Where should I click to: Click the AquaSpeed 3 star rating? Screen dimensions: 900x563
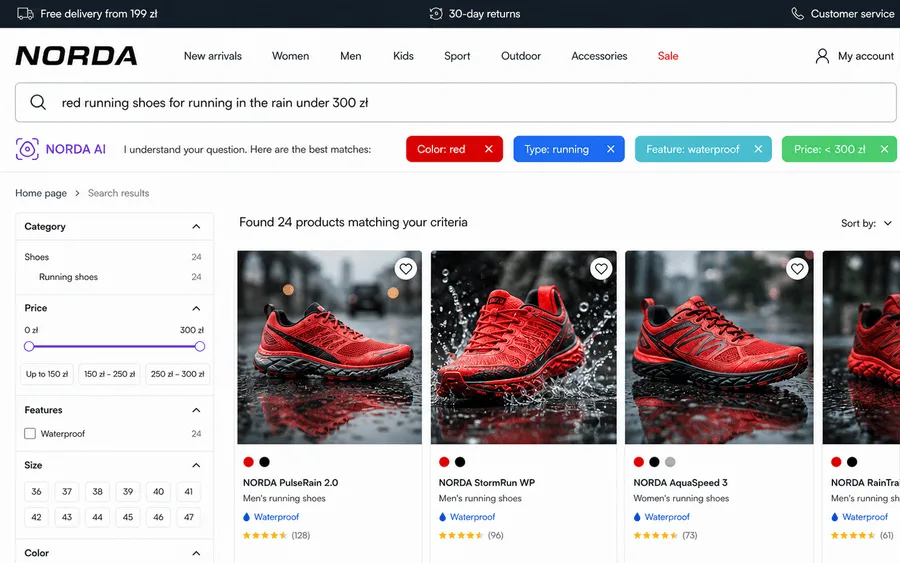point(655,535)
